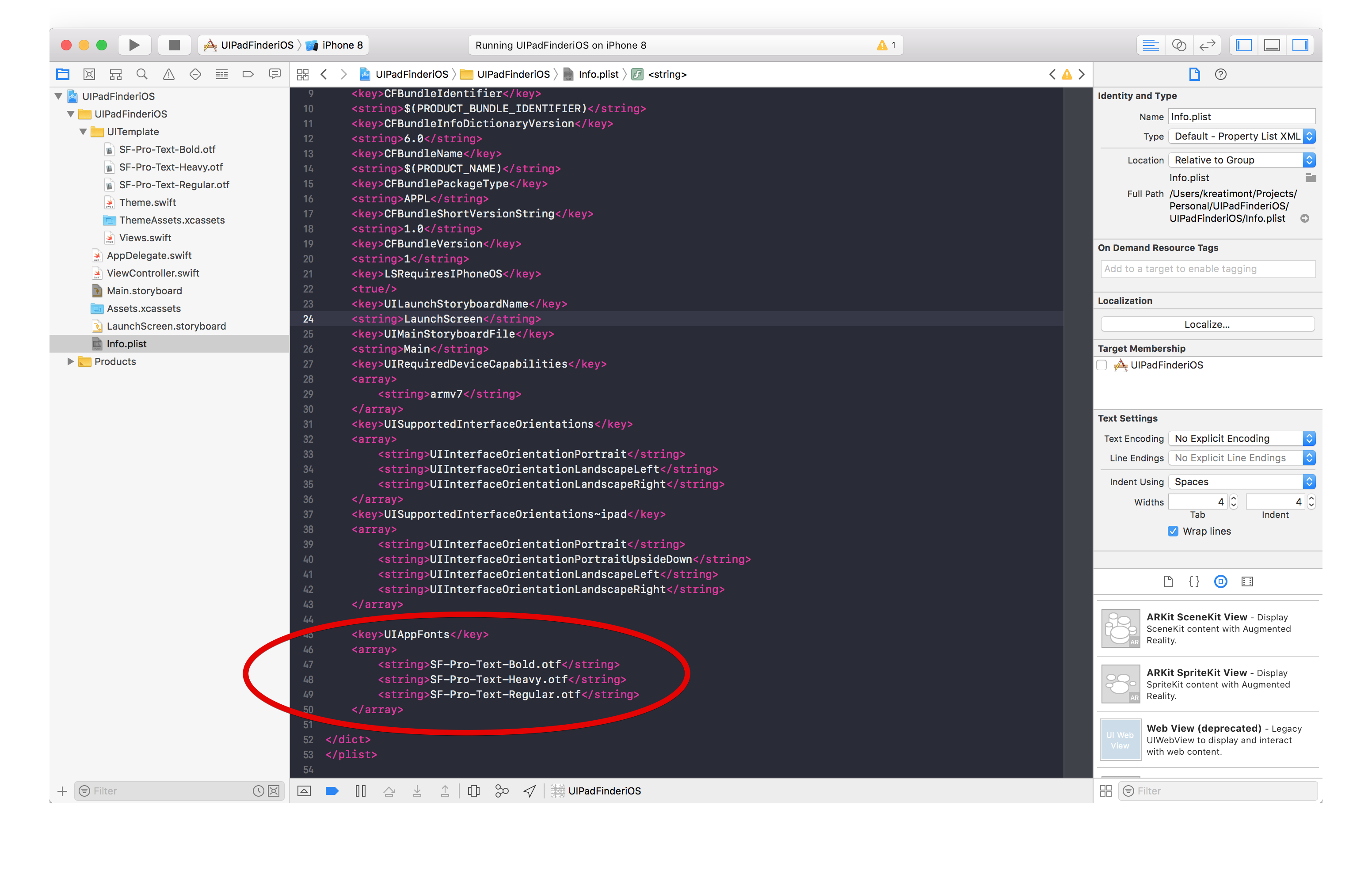Reveal full path in Finder arrow

coord(1304,218)
